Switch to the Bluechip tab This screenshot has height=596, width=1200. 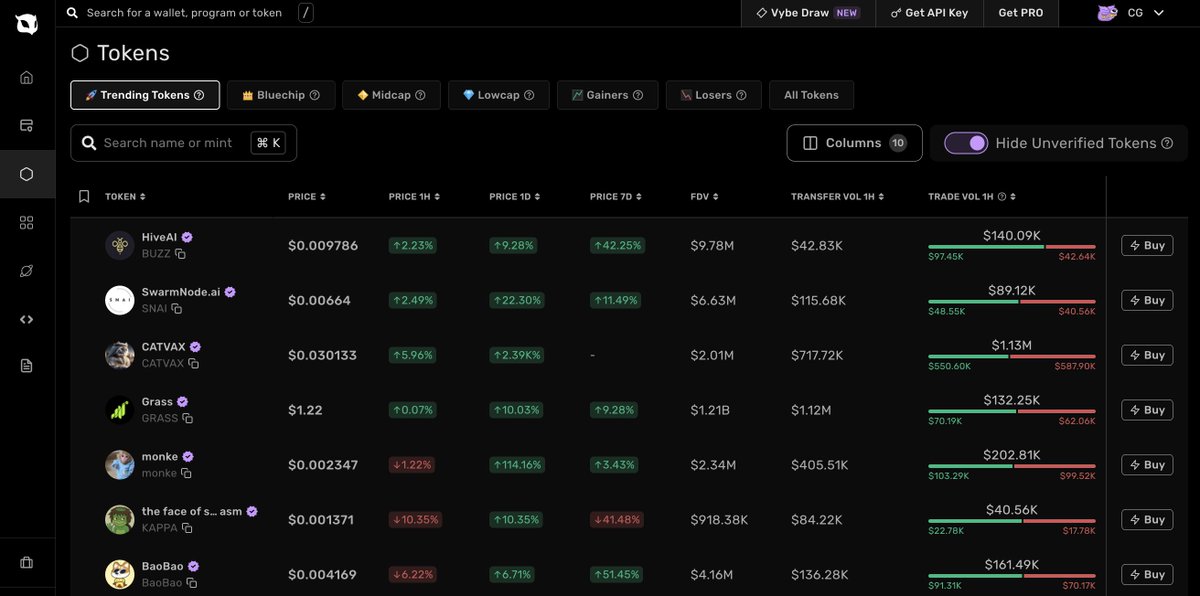click(x=281, y=95)
